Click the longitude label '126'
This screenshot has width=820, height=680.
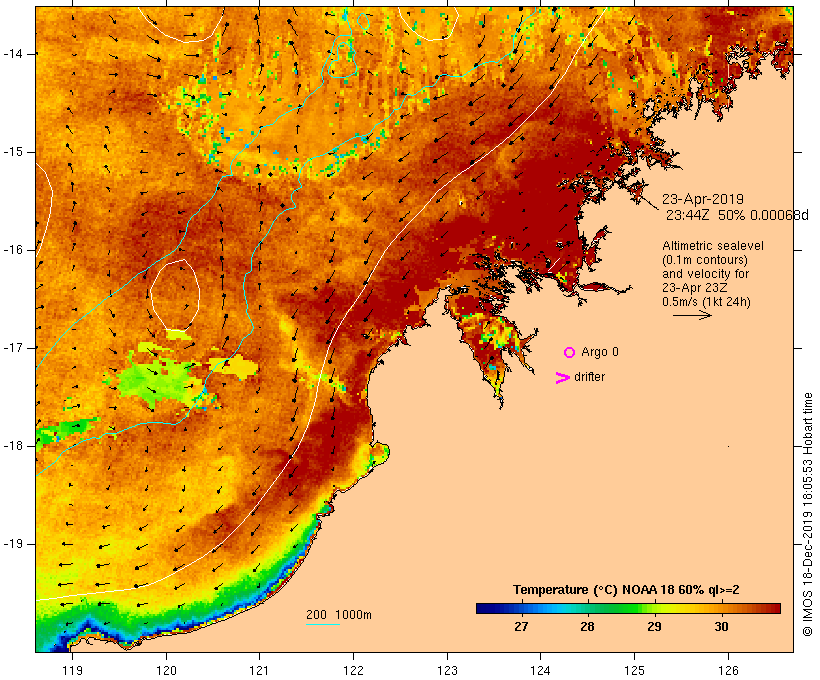728,671
